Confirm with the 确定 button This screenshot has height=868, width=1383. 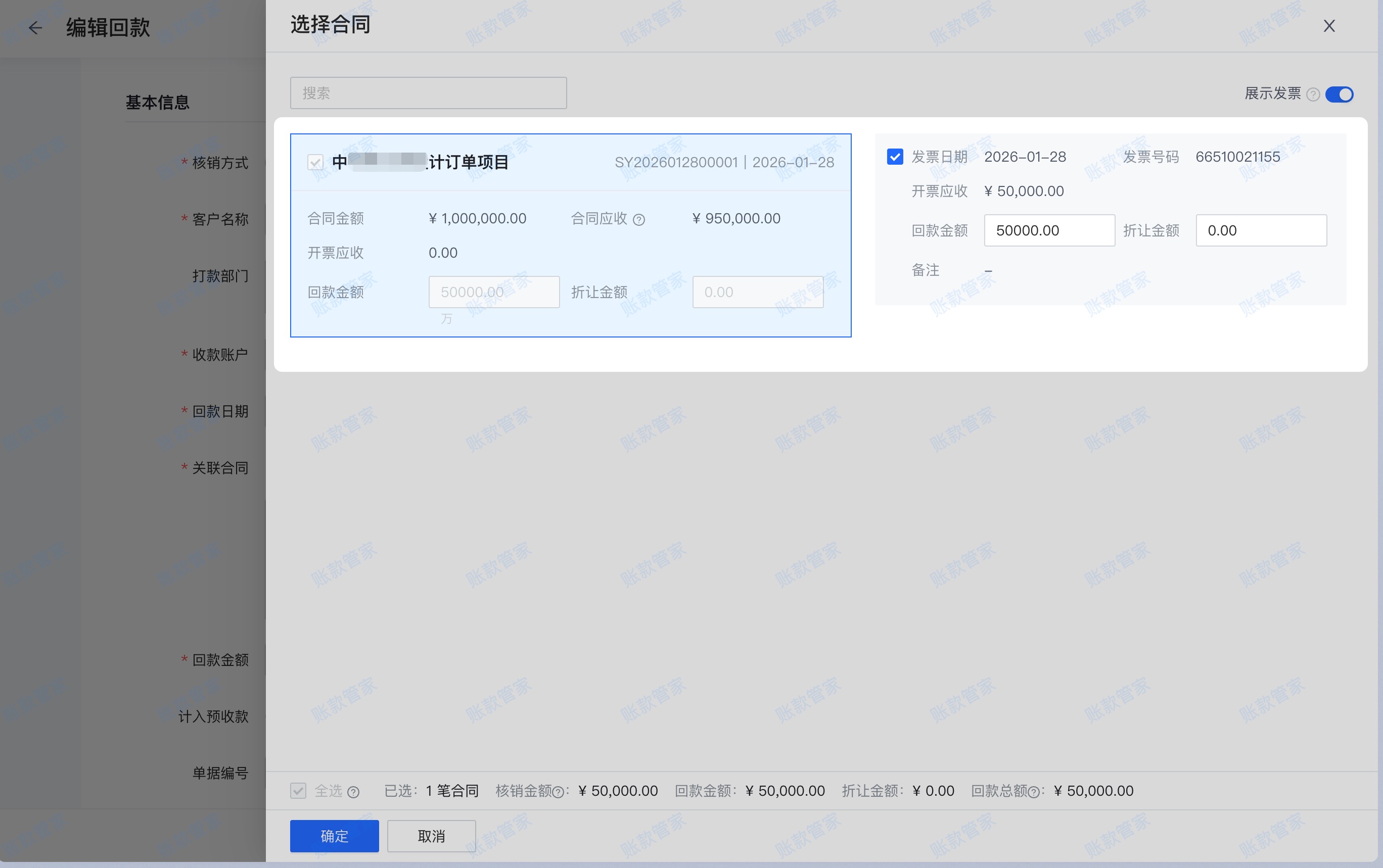(x=334, y=836)
